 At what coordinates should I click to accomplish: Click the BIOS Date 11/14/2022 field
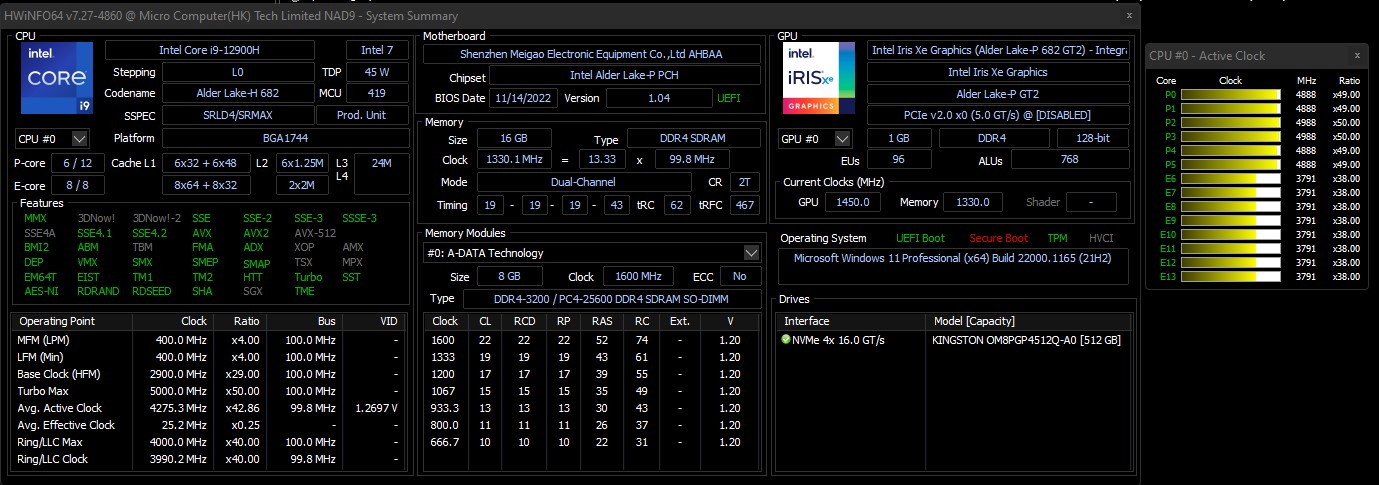tap(524, 98)
